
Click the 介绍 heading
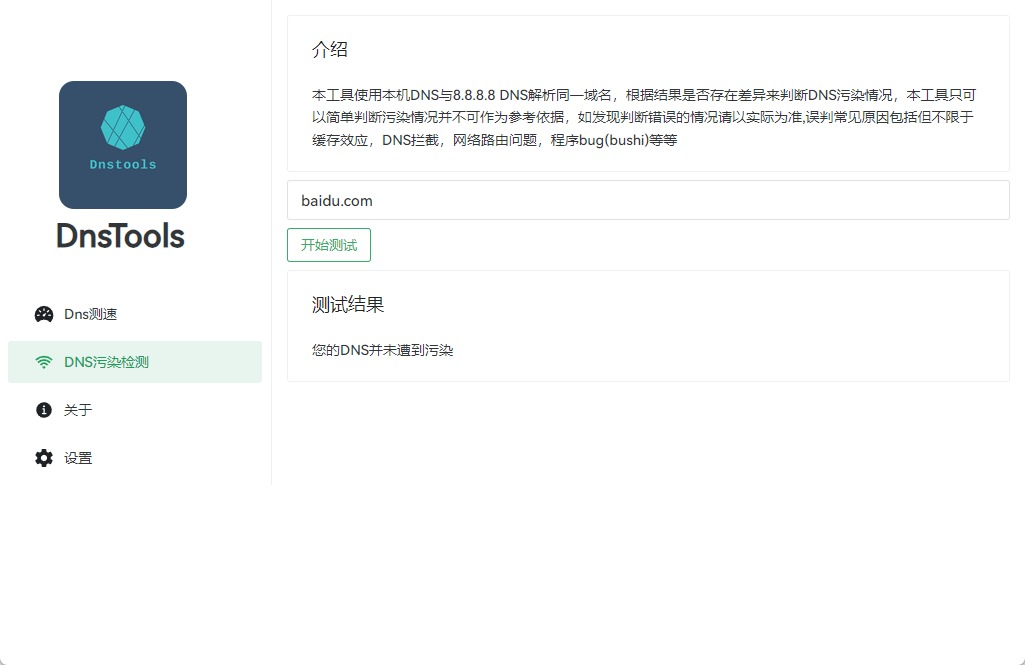(330, 50)
